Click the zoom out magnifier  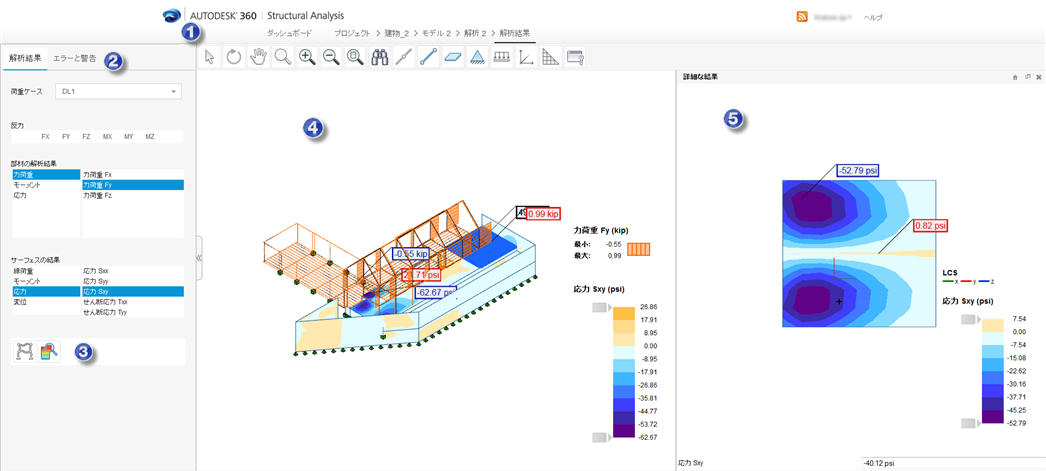click(x=332, y=58)
